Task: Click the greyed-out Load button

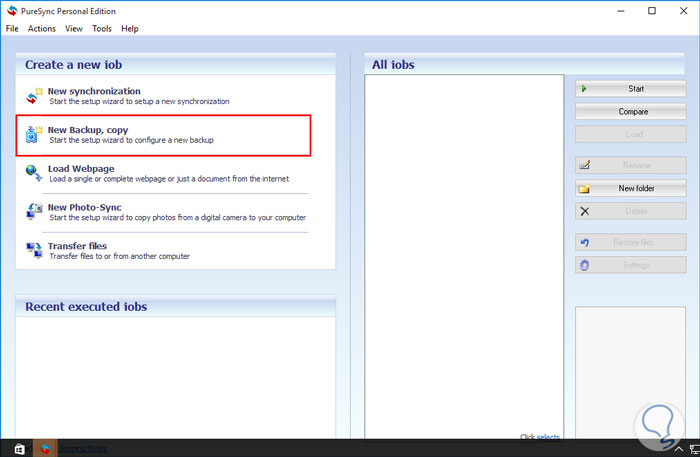Action: (630, 134)
